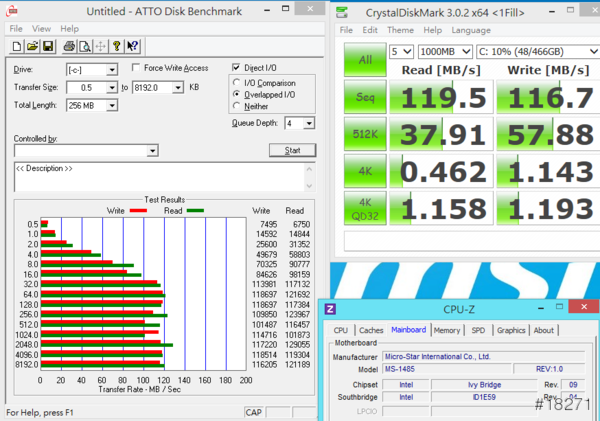Select the I/O Comparison radio button
The height and width of the screenshot is (421, 600).
236,82
